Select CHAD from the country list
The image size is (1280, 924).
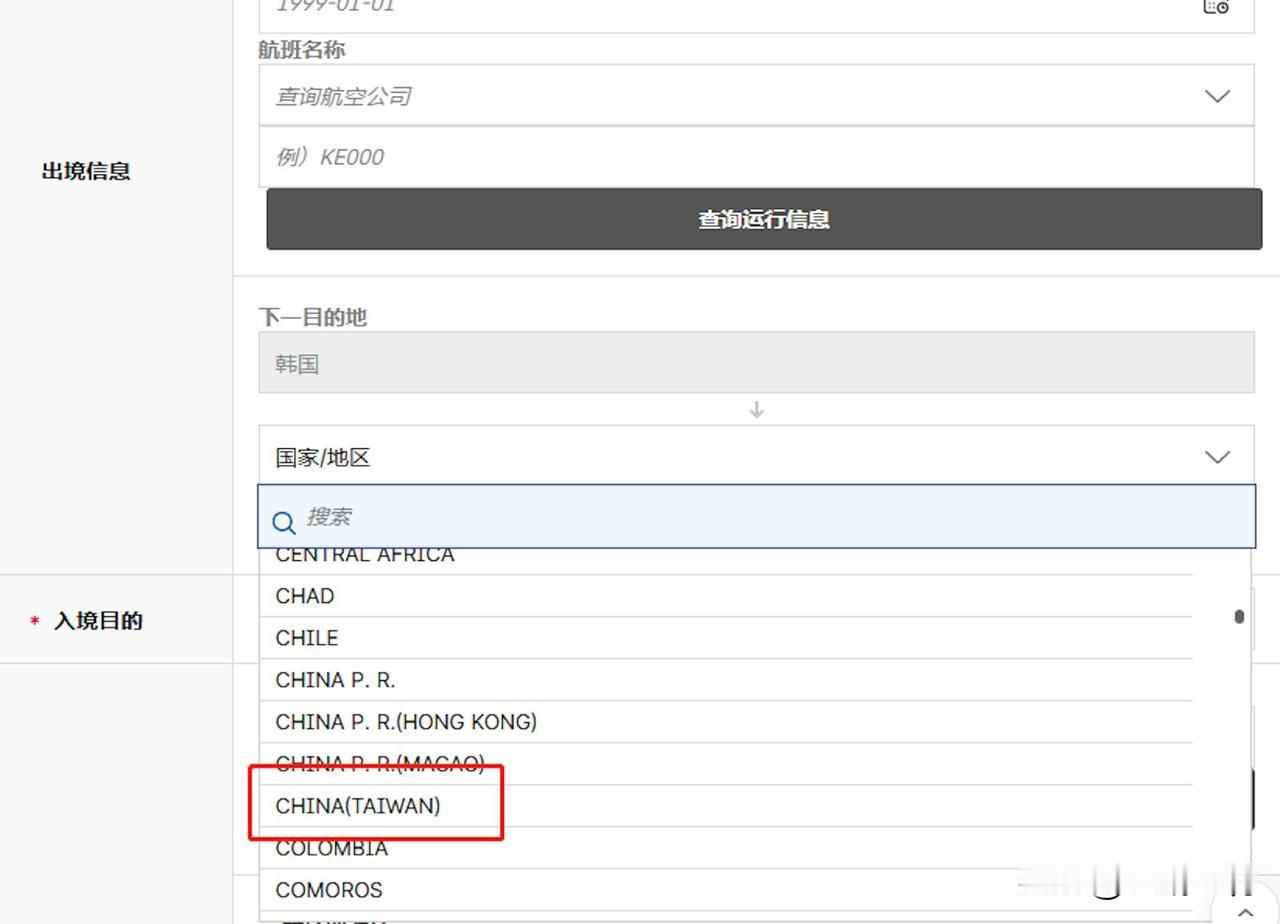[400, 595]
